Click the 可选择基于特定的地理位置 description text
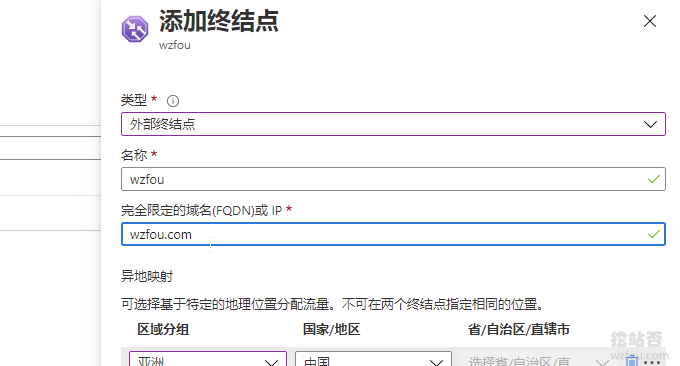 point(332,304)
